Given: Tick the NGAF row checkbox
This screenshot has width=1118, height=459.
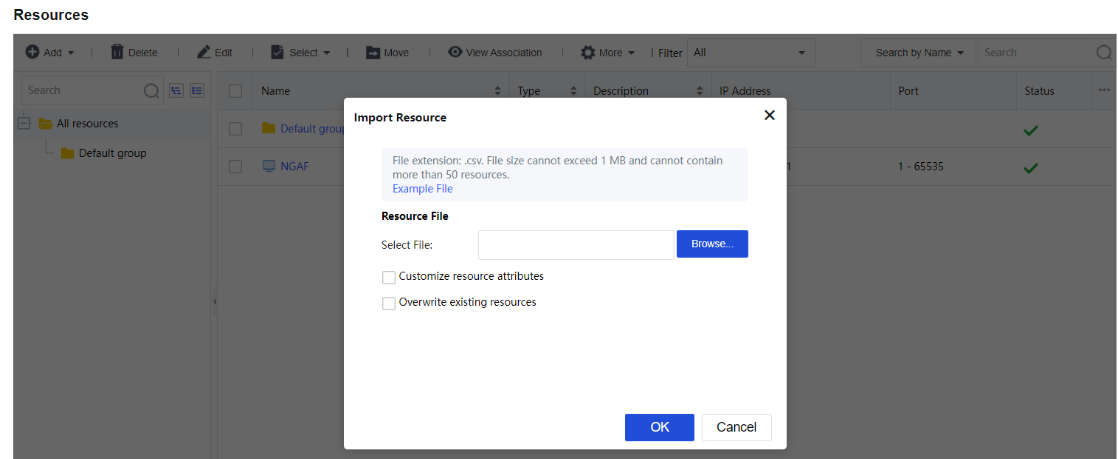Looking at the screenshot, I should tap(236, 167).
